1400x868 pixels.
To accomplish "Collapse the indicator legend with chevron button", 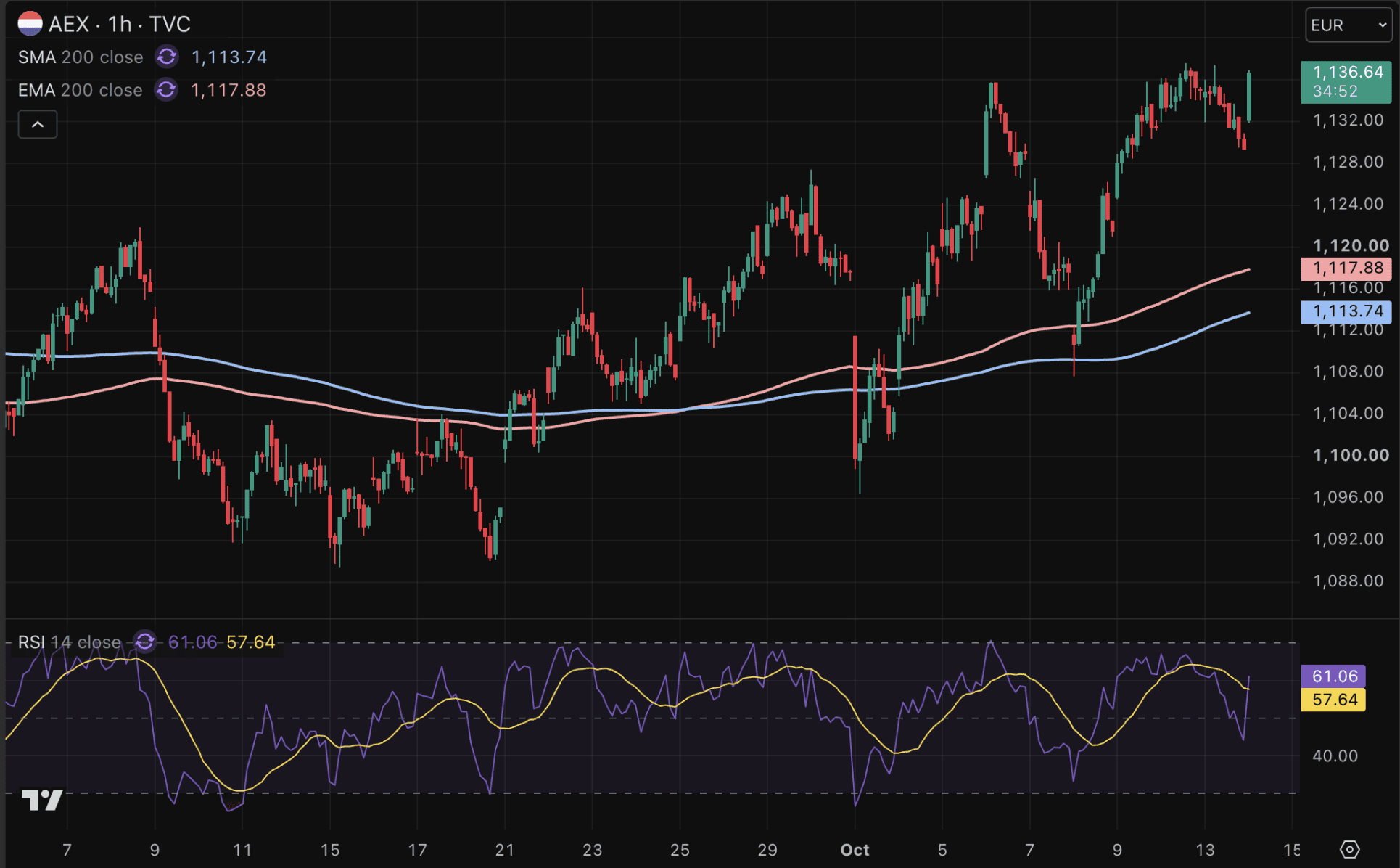I will pos(38,125).
